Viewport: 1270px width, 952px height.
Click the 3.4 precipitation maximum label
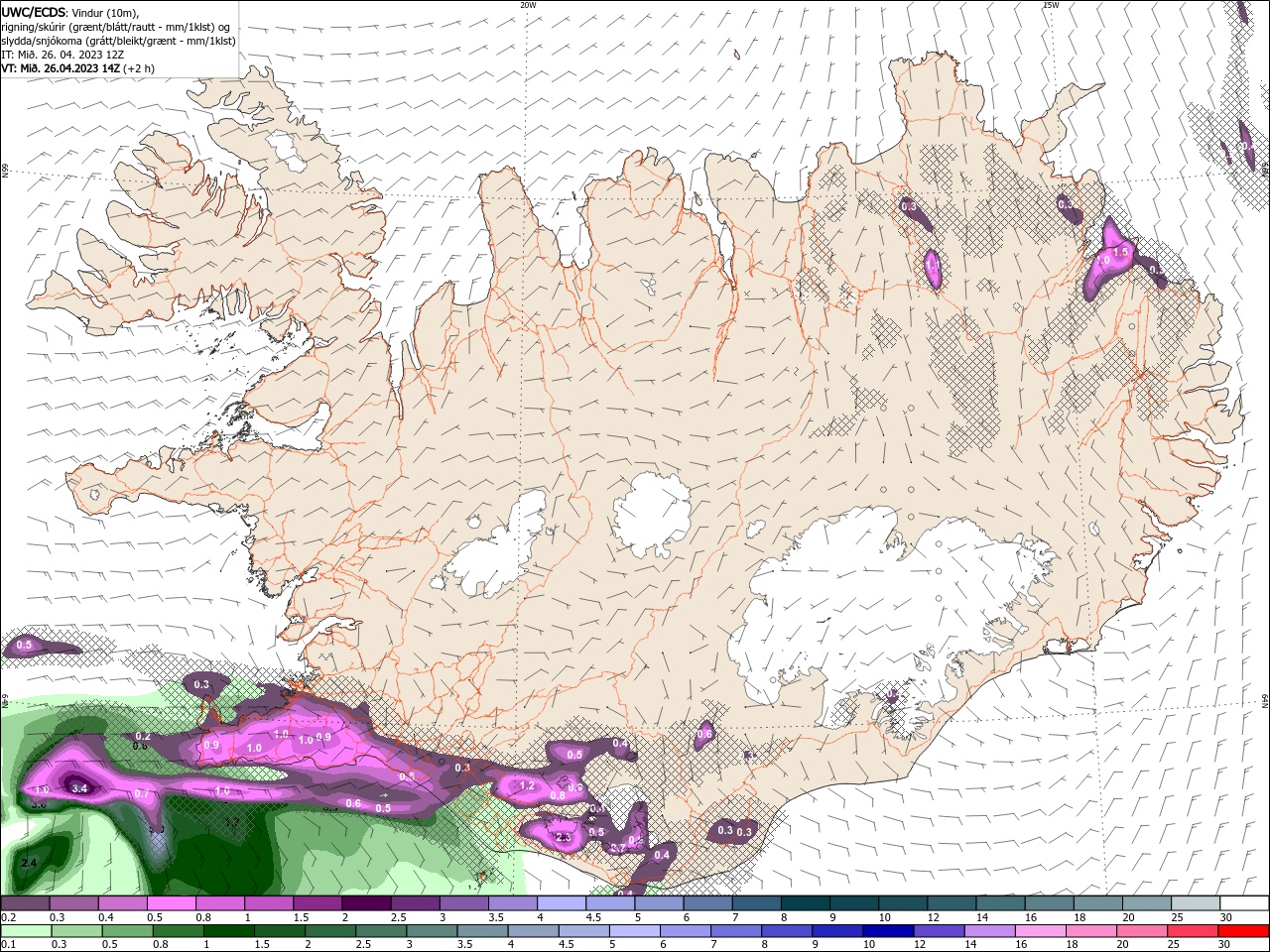[80, 788]
